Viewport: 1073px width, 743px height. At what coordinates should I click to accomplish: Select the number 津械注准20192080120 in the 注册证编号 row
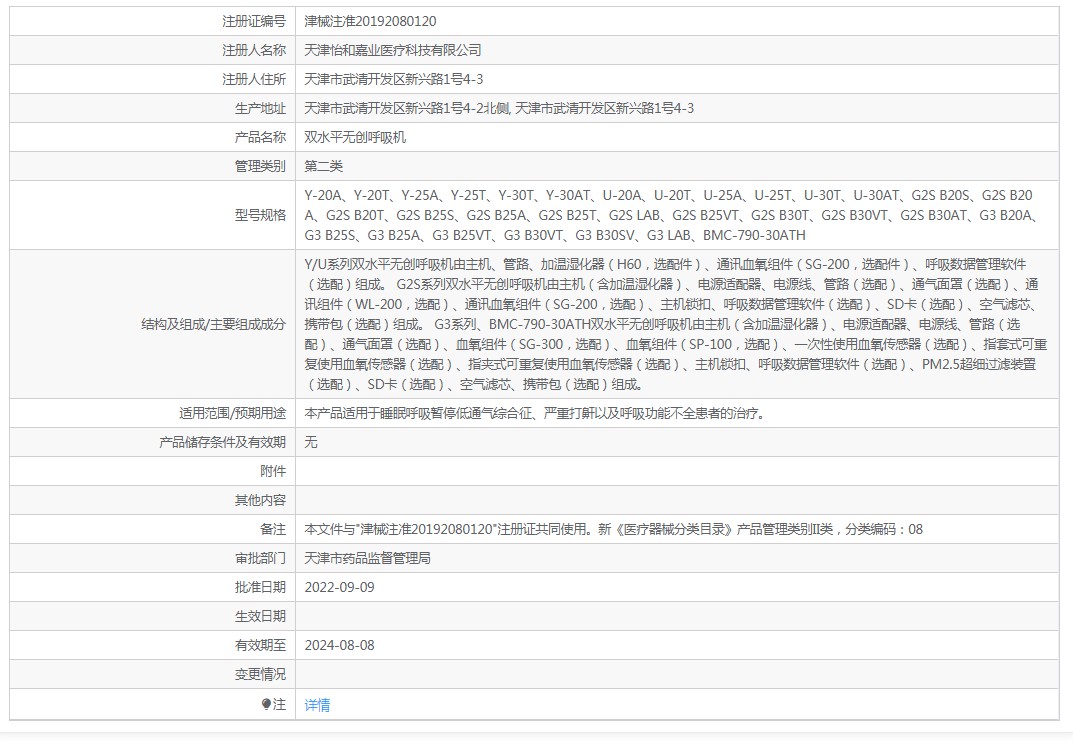370,21
